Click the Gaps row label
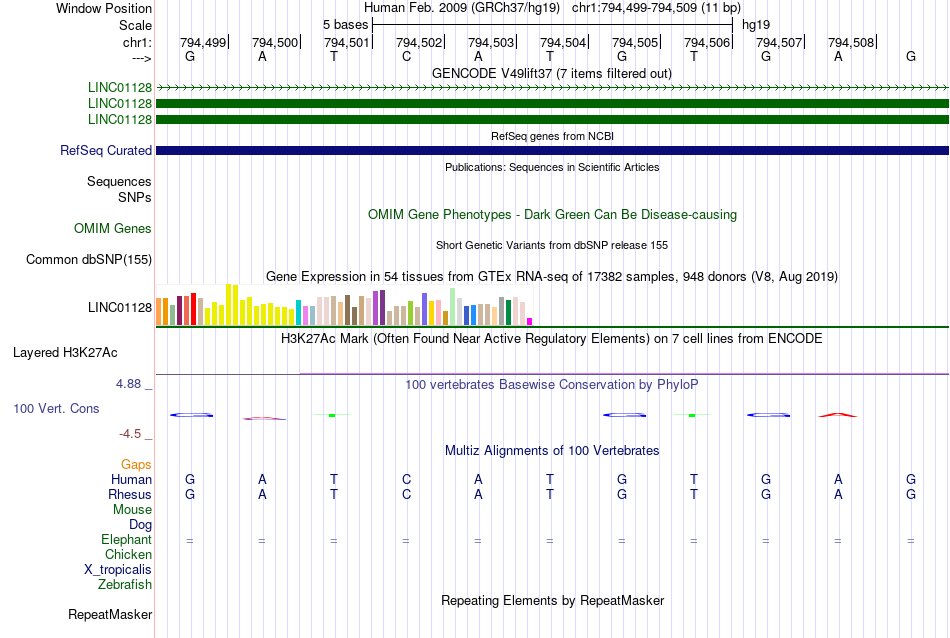Image resolution: width=950 pixels, height=638 pixels. click(x=136, y=464)
